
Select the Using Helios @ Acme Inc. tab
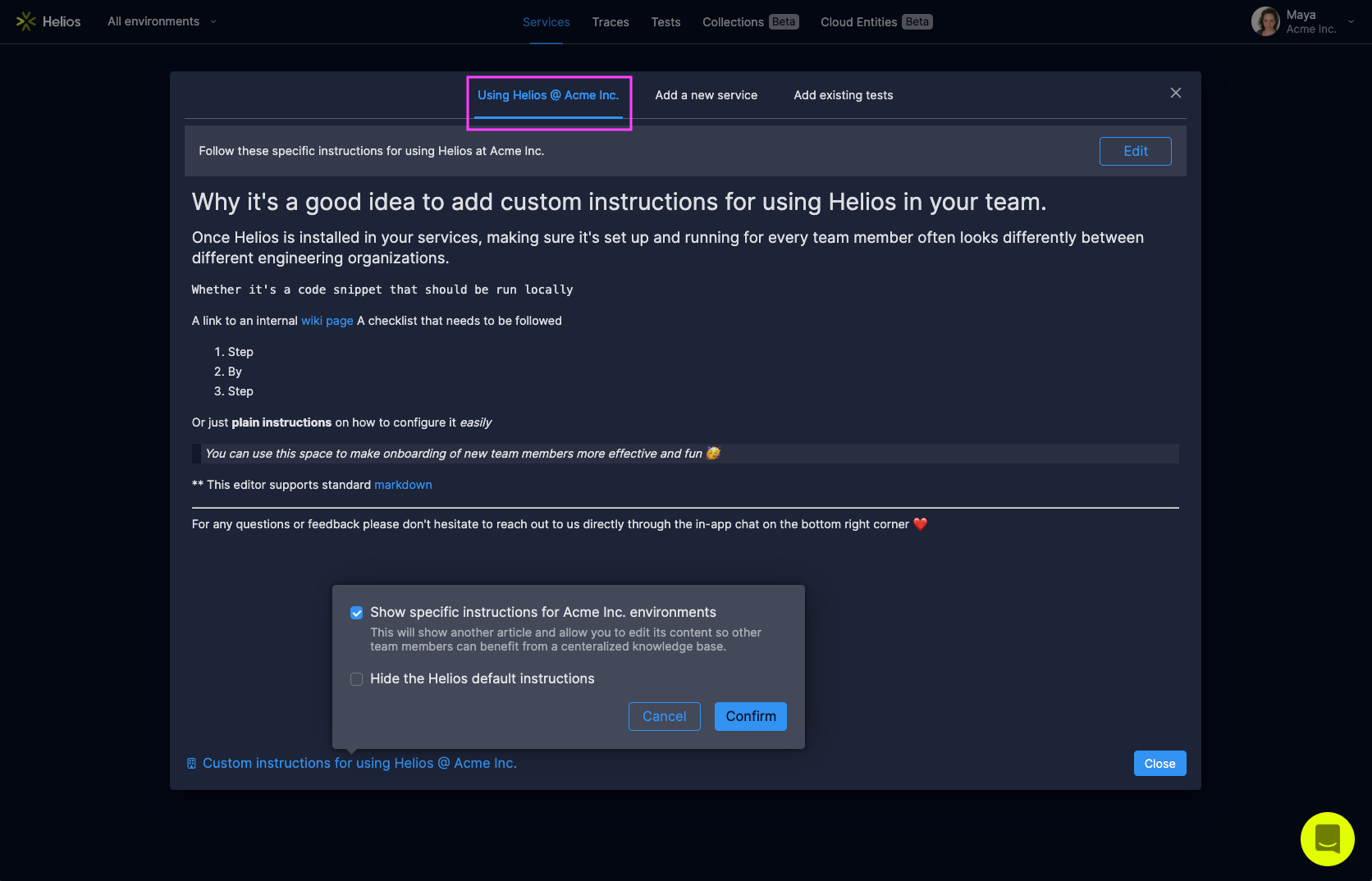pyautogui.click(x=548, y=95)
